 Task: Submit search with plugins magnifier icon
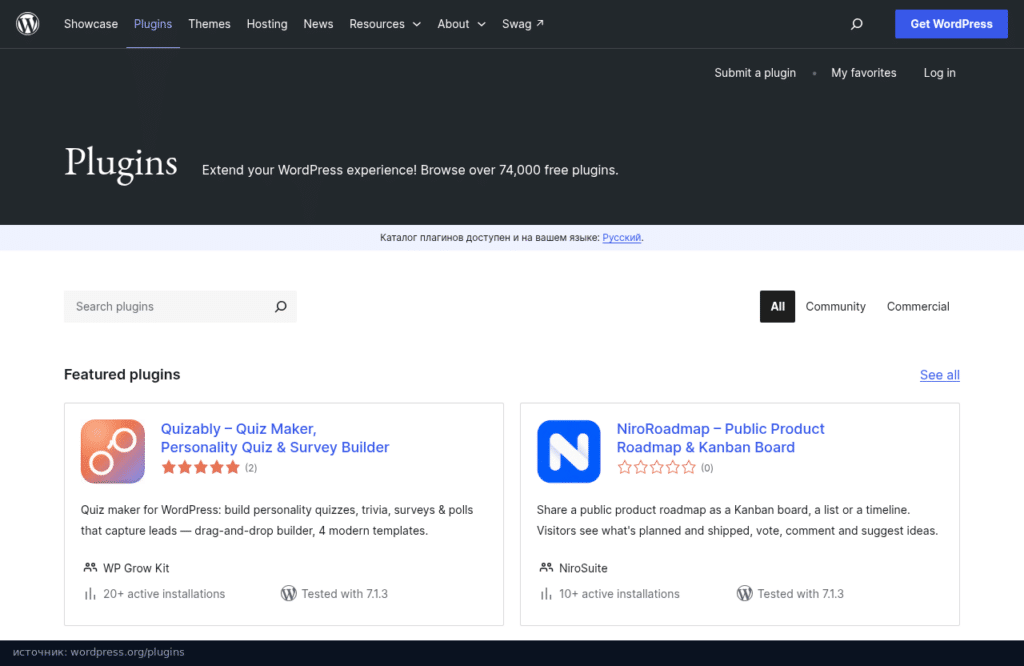(281, 306)
